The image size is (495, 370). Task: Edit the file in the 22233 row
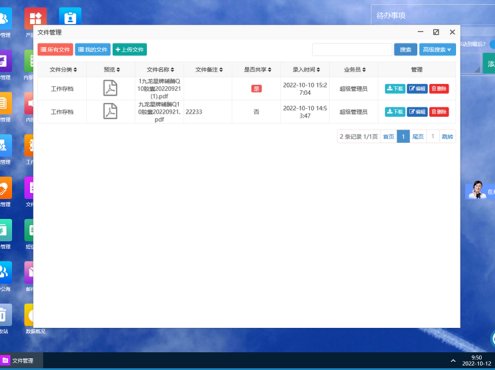[x=417, y=112]
